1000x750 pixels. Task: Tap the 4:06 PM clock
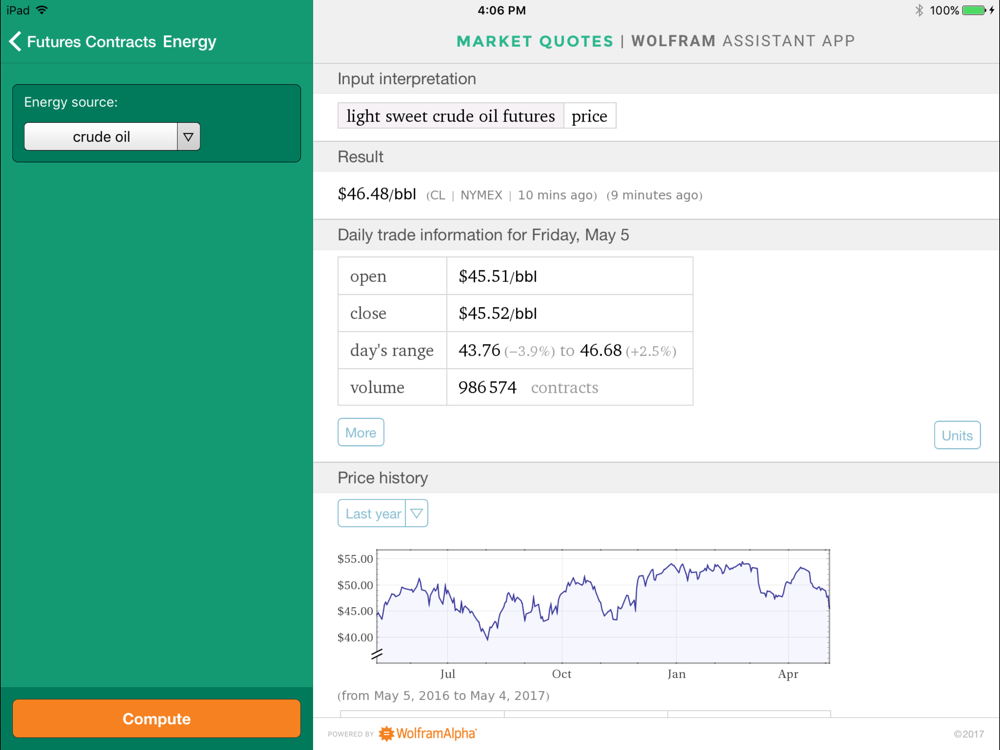[x=501, y=10]
